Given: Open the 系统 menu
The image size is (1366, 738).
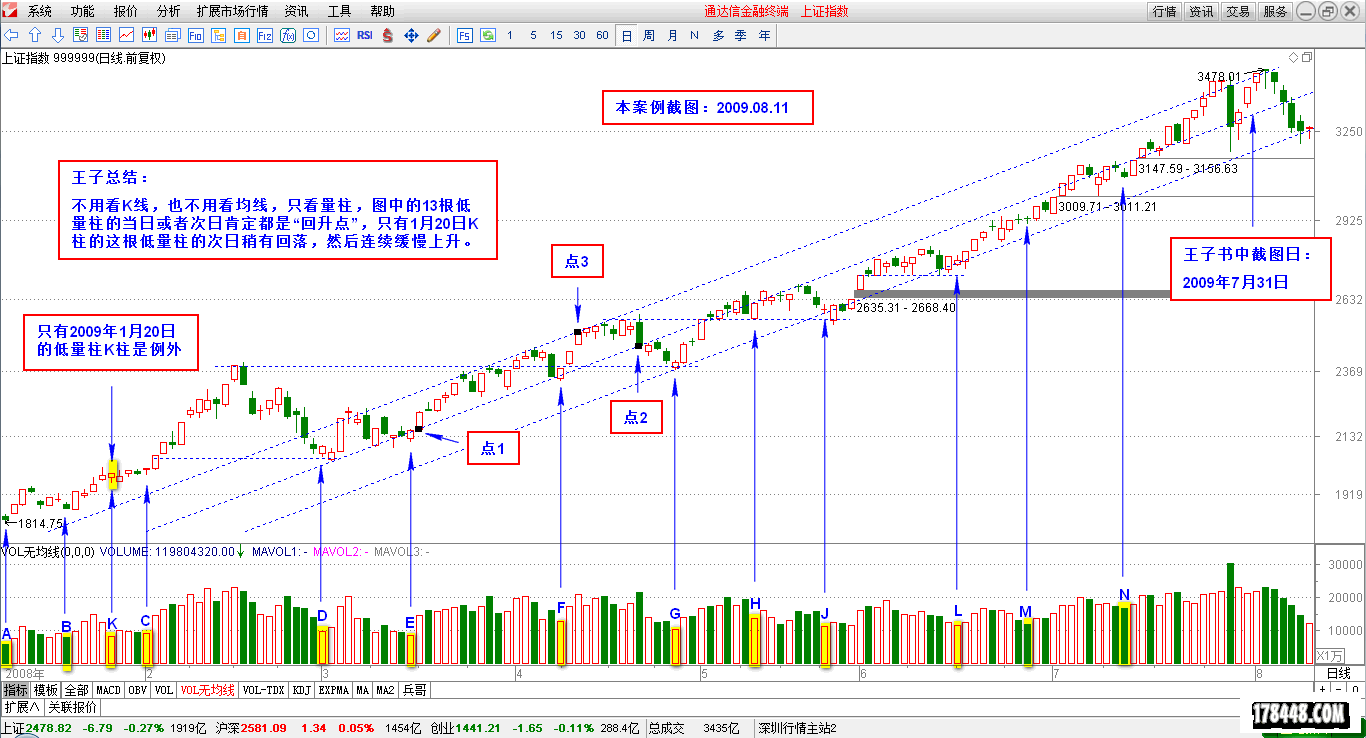Looking at the screenshot, I should [x=40, y=11].
